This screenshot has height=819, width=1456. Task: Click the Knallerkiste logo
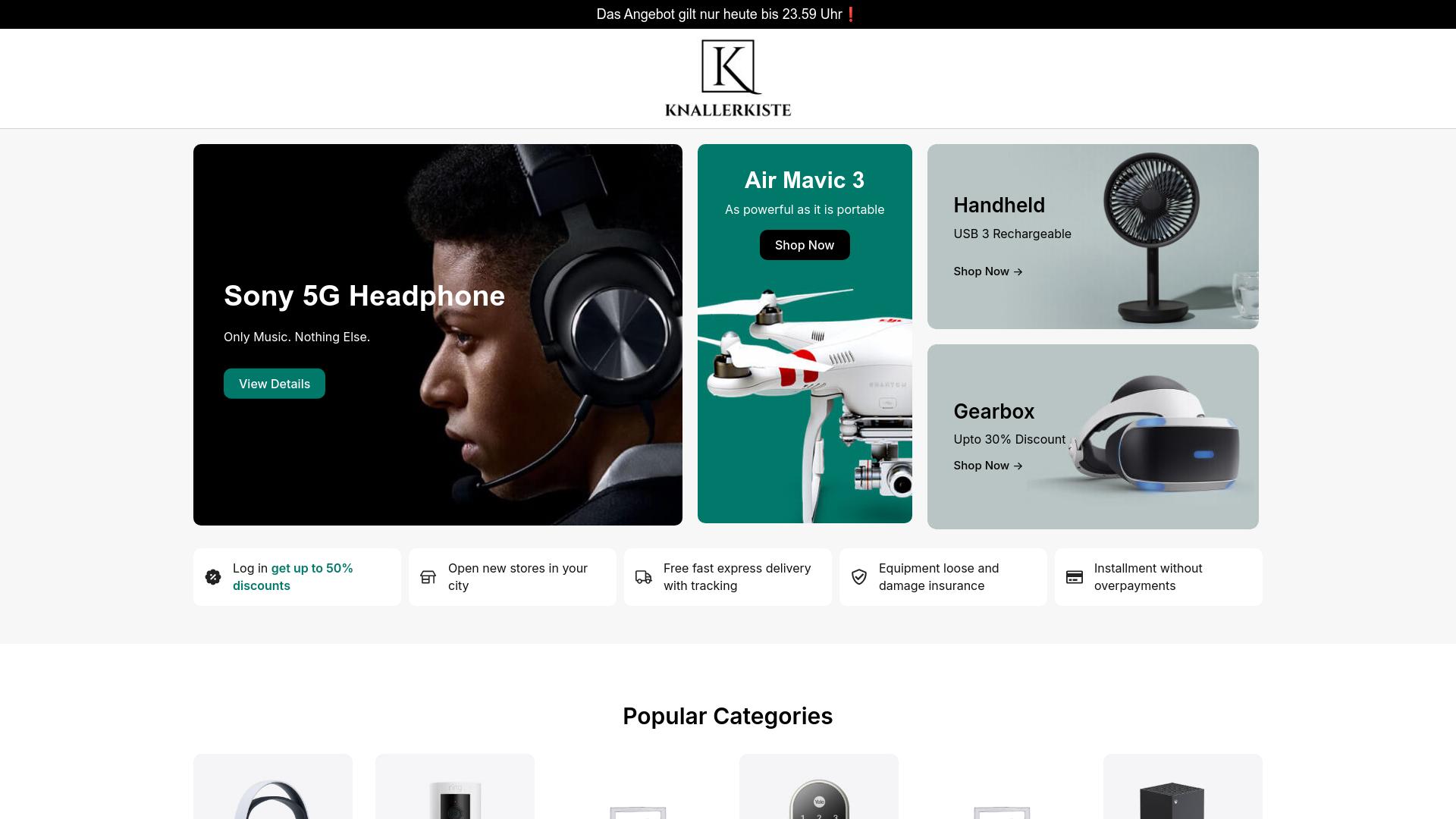click(728, 78)
